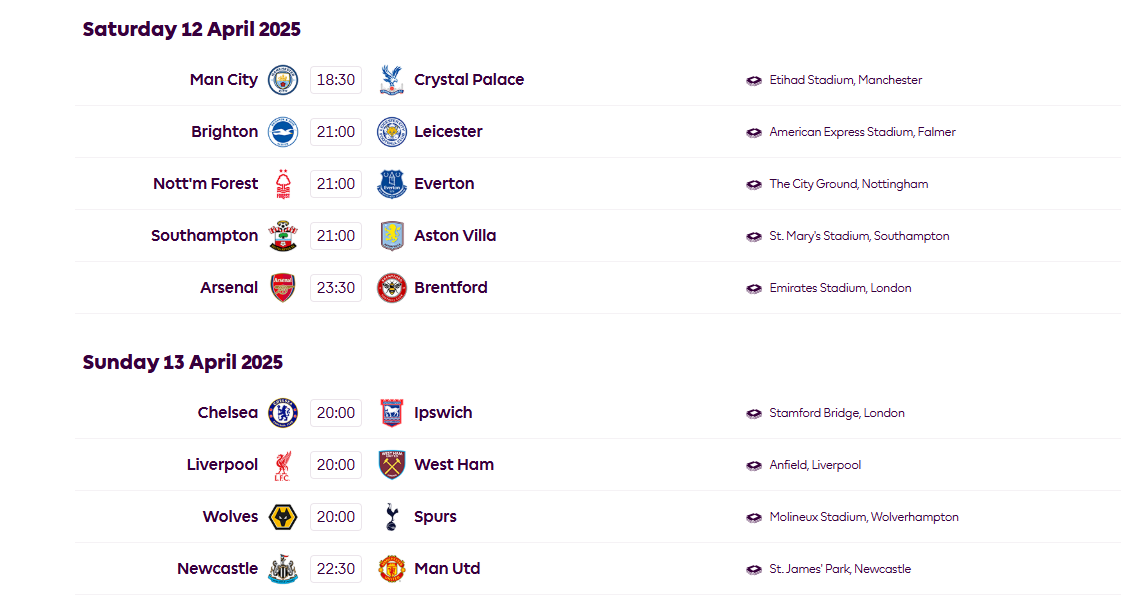
Task: Open St. James' Park, Newcastle venue link
Action: coord(840,569)
